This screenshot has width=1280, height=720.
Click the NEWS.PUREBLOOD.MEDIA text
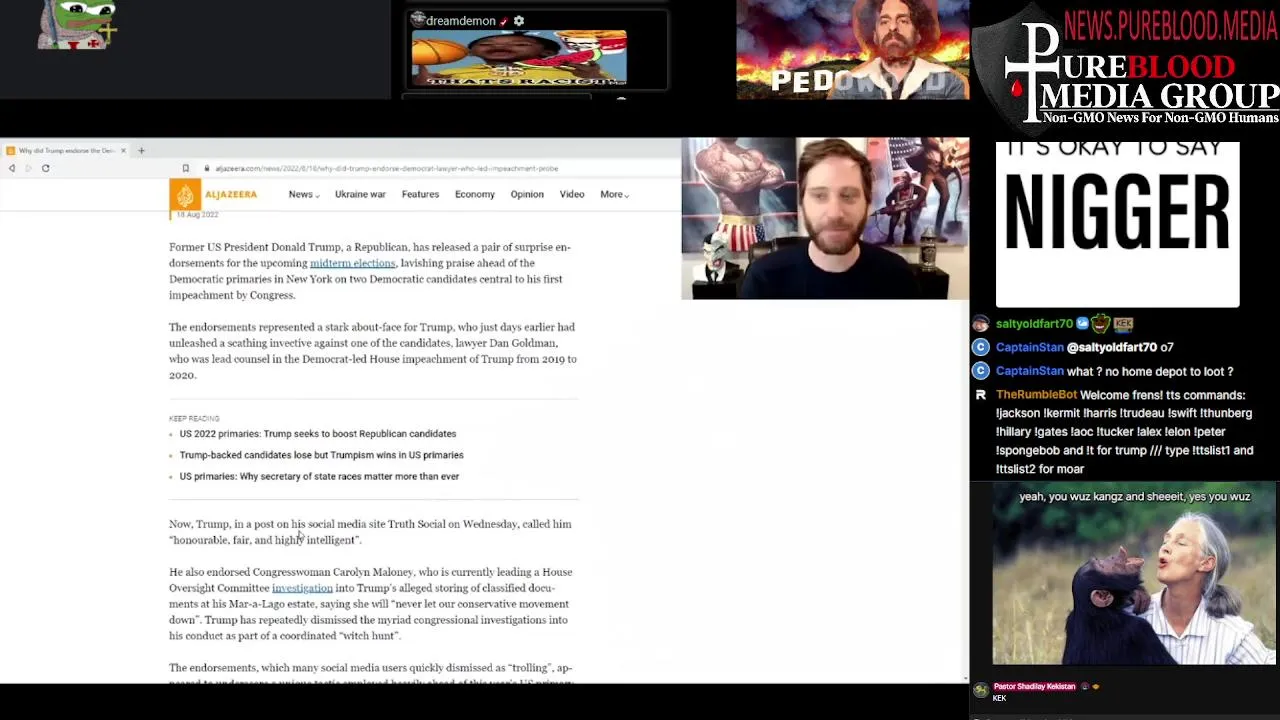click(1171, 25)
